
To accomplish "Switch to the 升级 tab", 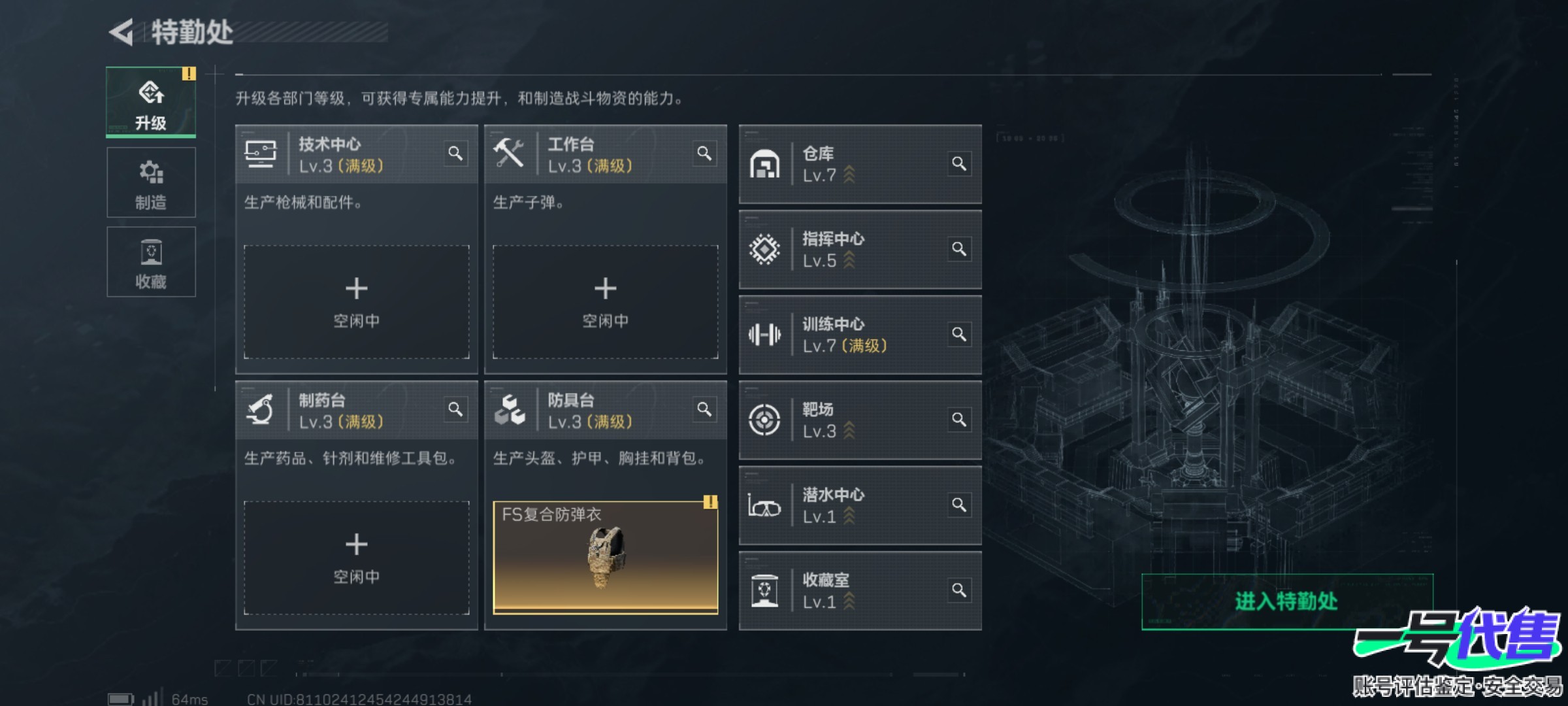I will (x=151, y=102).
